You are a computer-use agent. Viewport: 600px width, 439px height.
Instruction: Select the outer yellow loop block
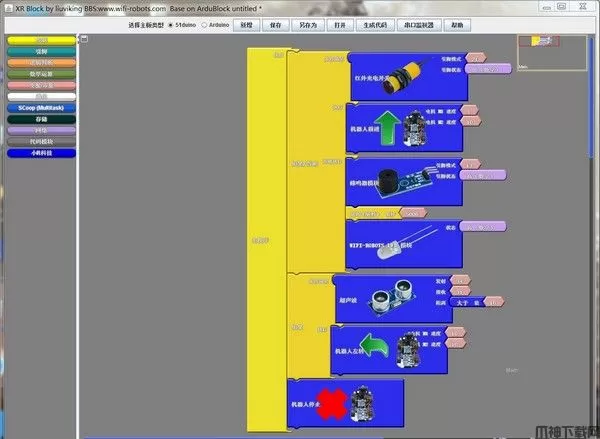click(x=265, y=240)
